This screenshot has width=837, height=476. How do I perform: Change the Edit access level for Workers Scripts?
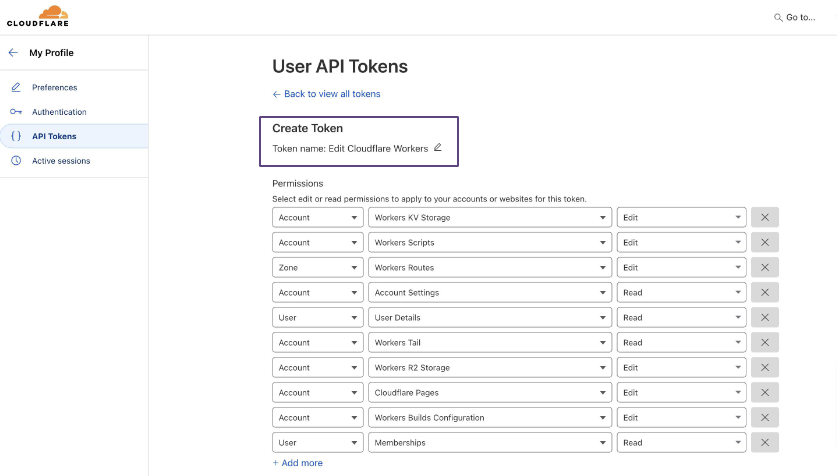[682, 242]
